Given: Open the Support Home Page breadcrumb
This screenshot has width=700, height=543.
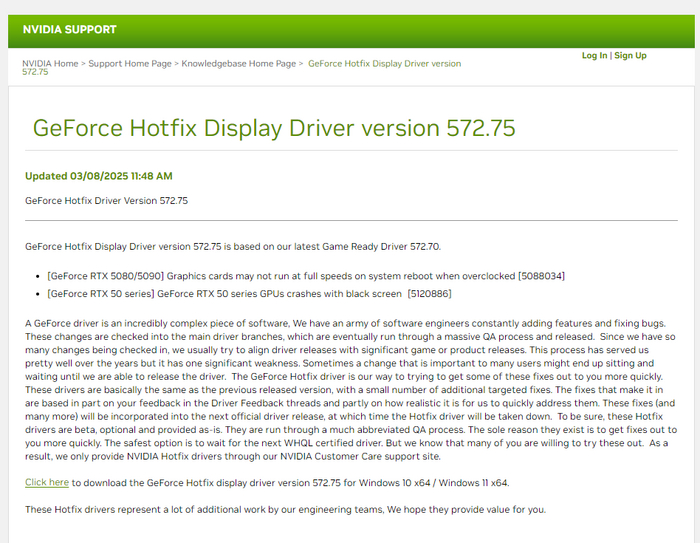Looking at the screenshot, I should pos(130,64).
